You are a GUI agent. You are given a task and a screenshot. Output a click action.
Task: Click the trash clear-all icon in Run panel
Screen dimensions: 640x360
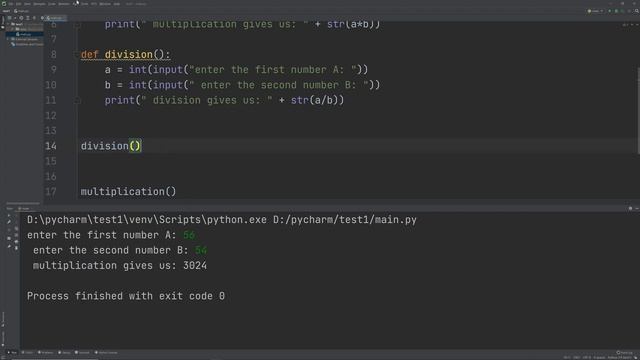(16, 248)
